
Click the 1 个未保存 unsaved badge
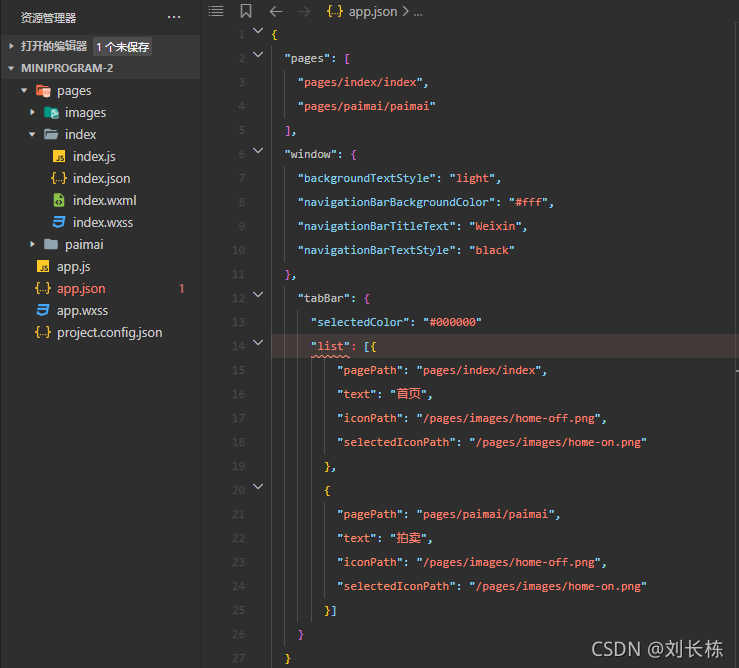click(123, 47)
